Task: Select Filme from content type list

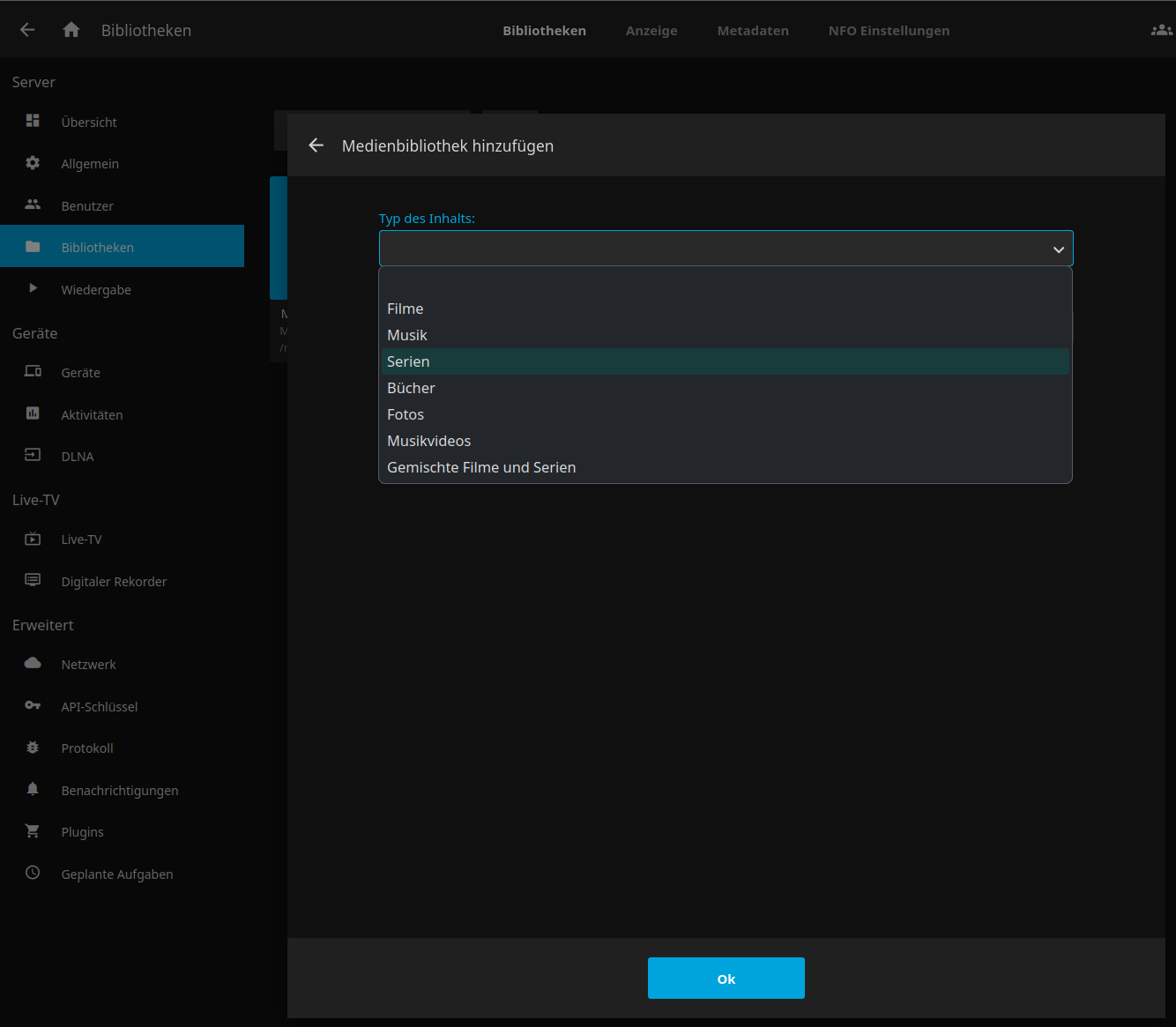Action: 726,309
